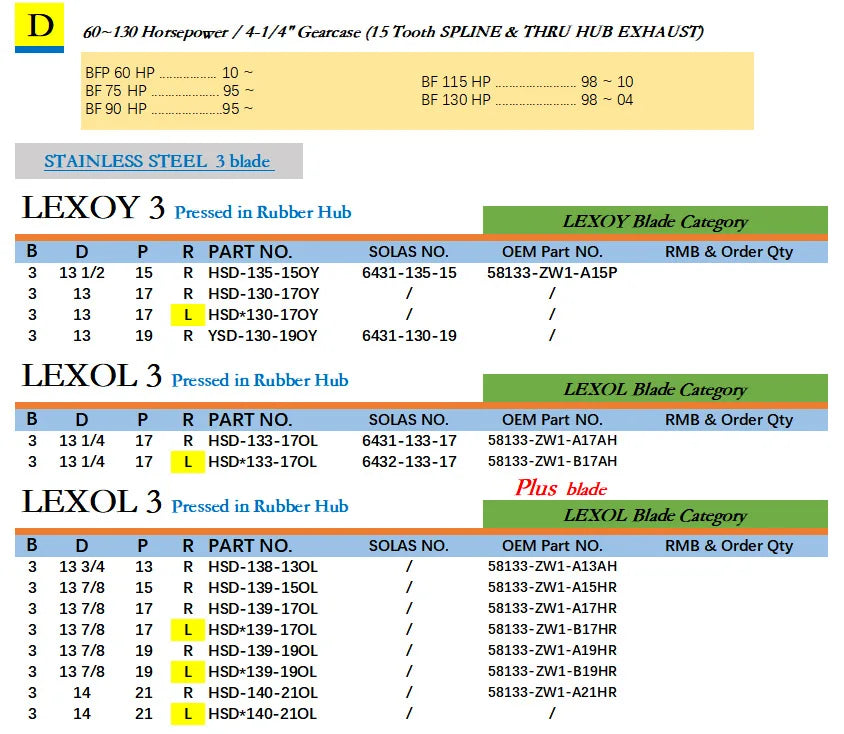Select part number HSD*139-17OL
This screenshot has width=844, height=734.
[263, 630]
